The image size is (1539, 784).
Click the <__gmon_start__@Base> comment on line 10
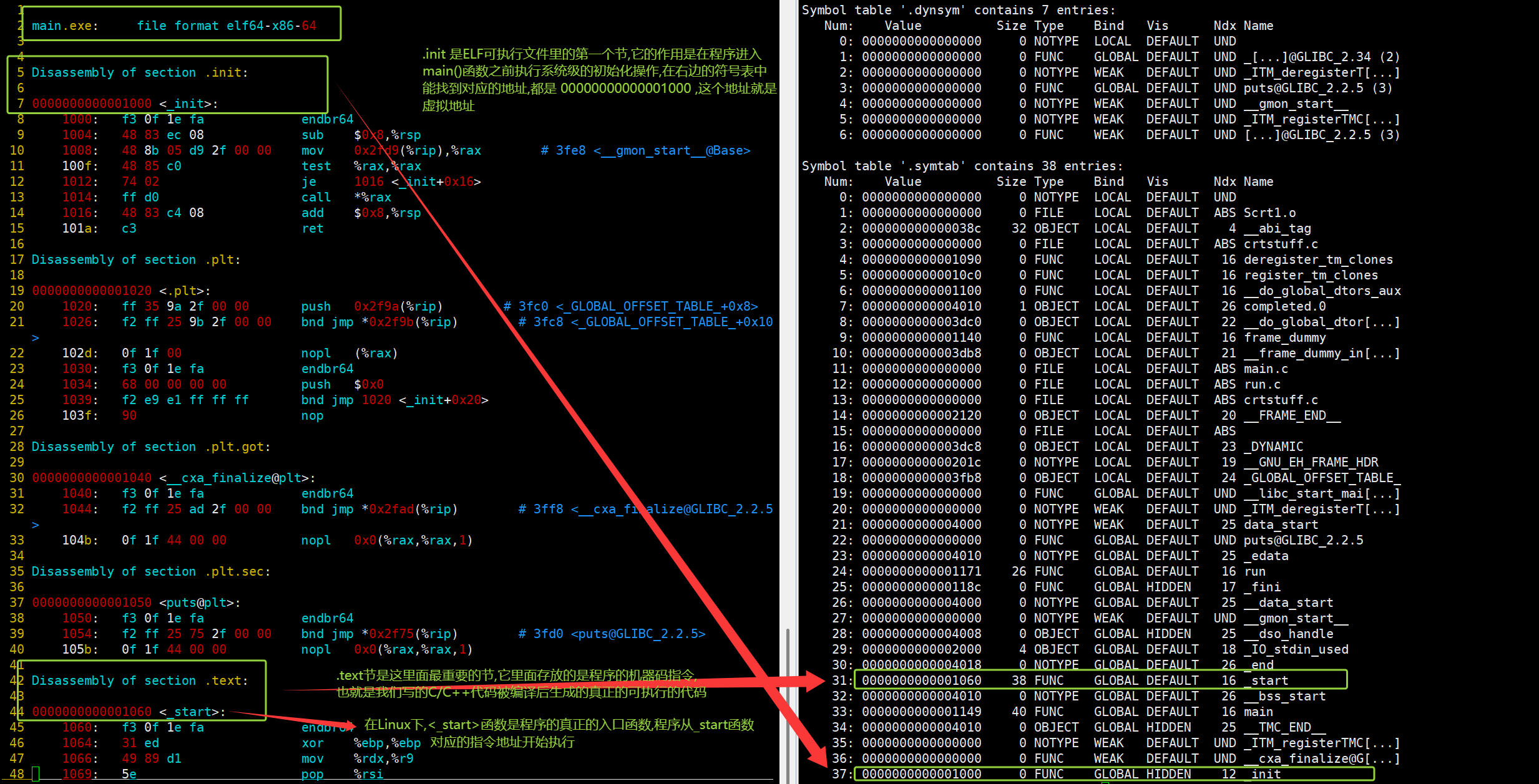click(672, 150)
